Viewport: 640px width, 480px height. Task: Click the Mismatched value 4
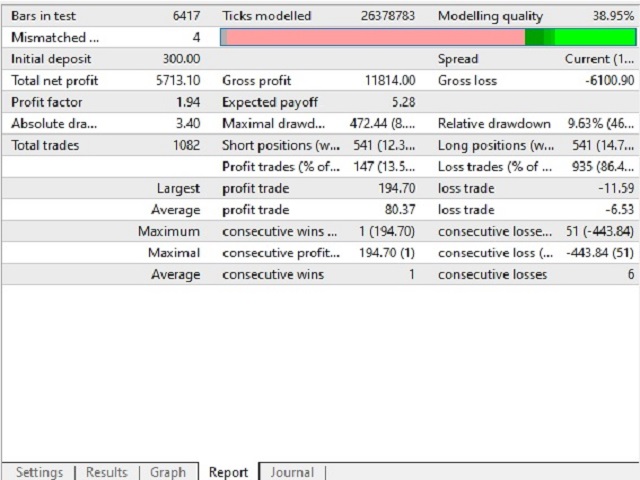(x=196, y=38)
